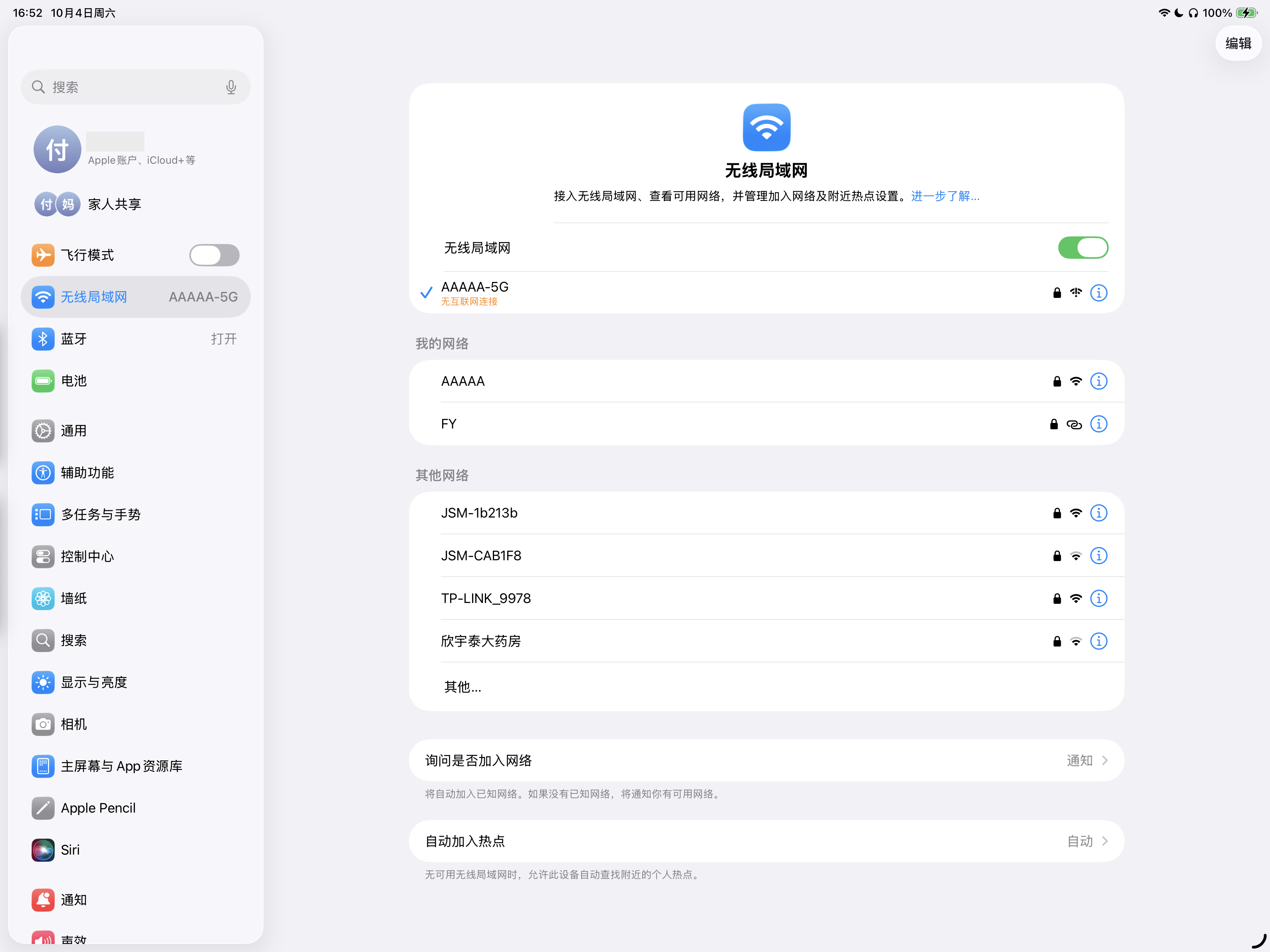This screenshot has width=1270, height=952.
Task: Open Control Center settings in sidebar
Action: [87, 556]
